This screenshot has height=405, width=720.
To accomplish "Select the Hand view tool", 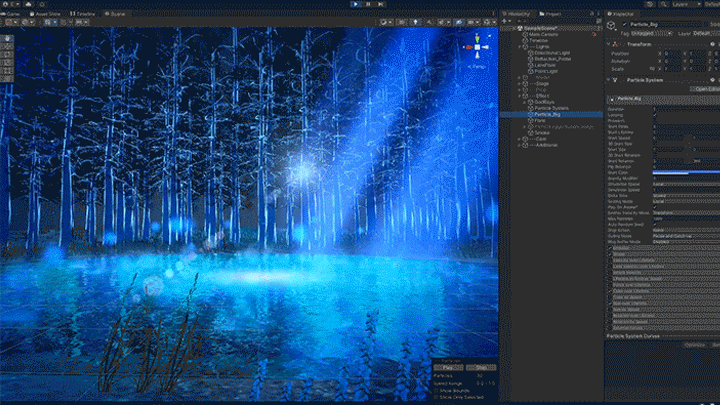I will (7, 39).
